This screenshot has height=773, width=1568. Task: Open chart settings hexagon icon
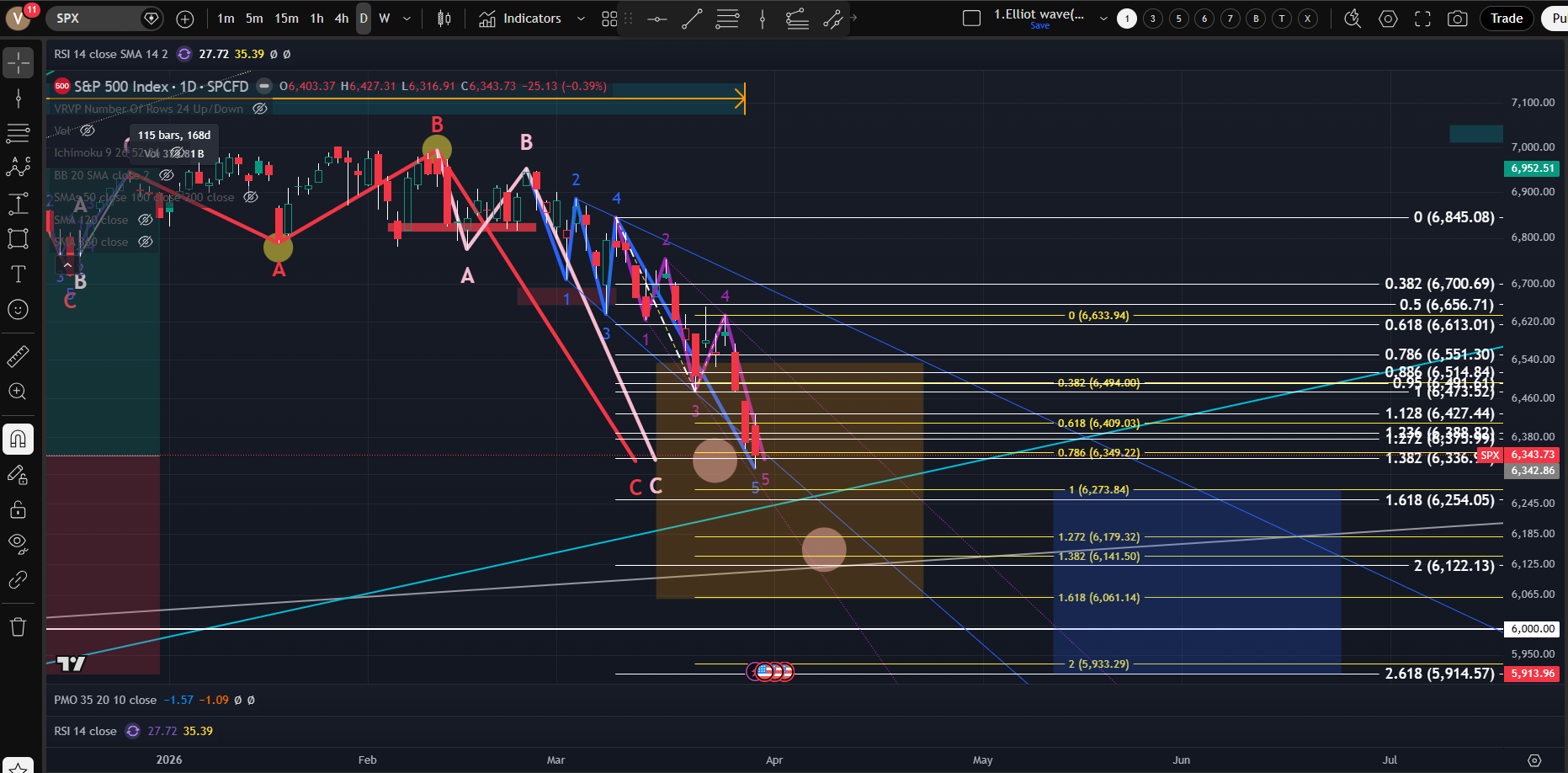pos(1388,19)
